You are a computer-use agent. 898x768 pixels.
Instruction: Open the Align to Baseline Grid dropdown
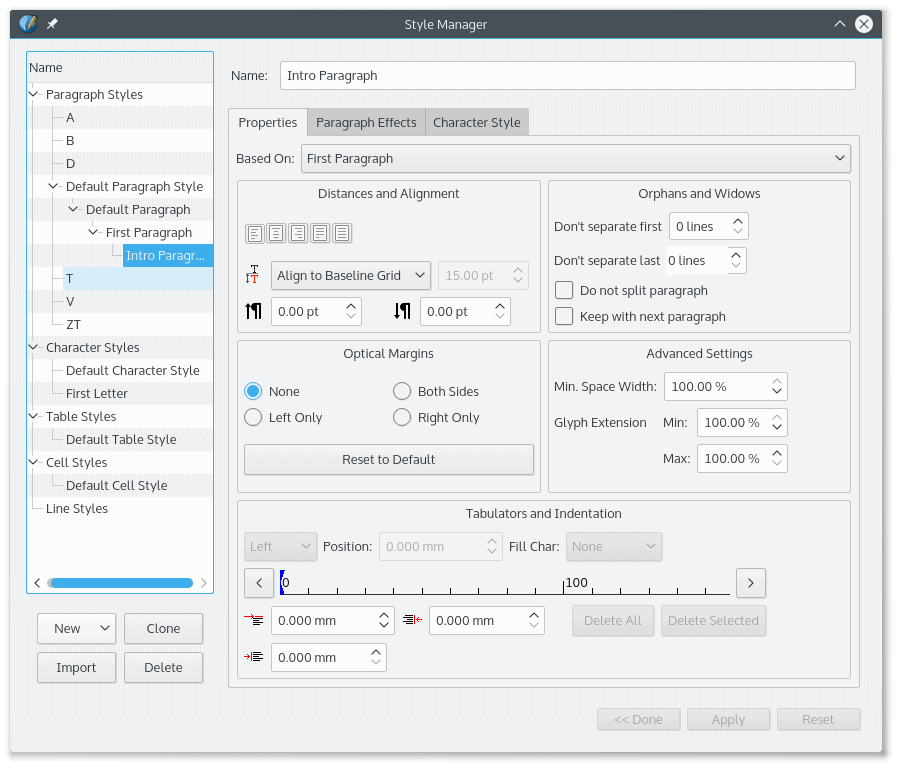point(350,274)
